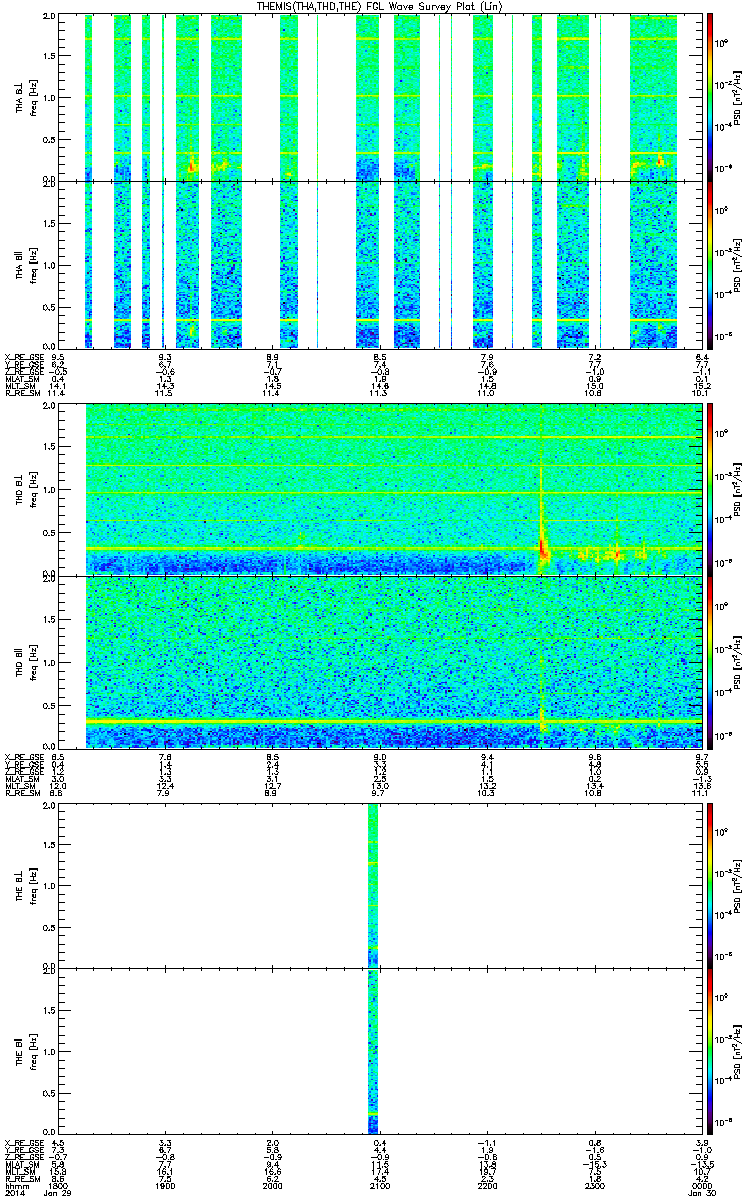This screenshot has height=1200, width=750.
Task: Click the THA B∥ PSD color bar
Action: coord(710,264)
